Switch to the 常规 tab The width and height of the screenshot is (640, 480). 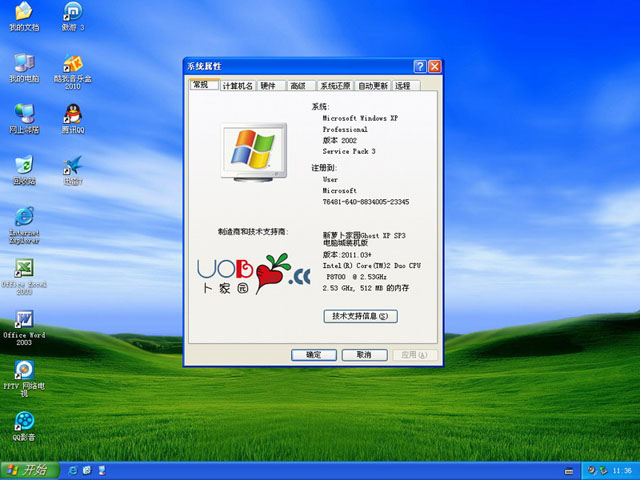point(204,84)
